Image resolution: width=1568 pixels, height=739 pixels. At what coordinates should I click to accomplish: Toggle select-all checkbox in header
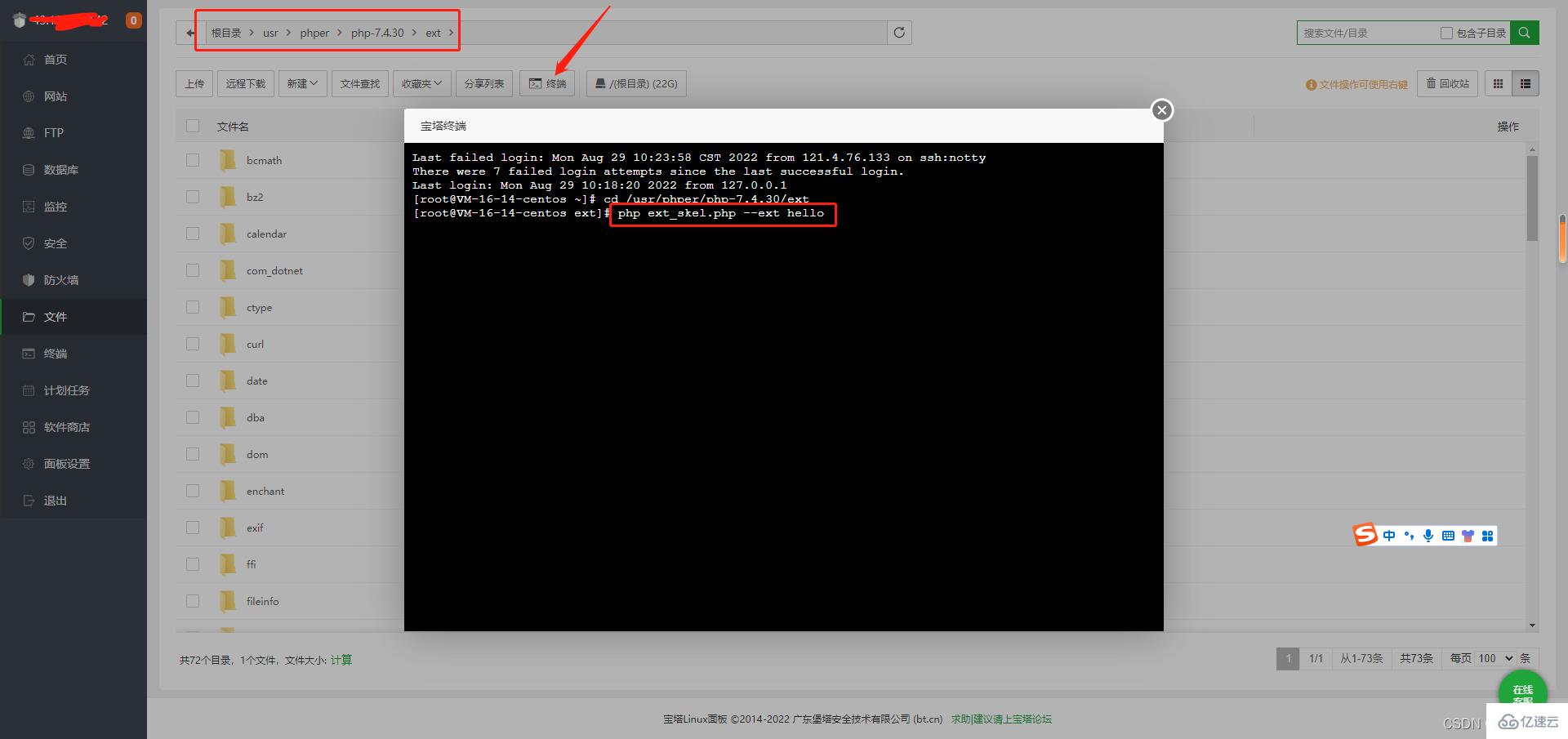click(x=193, y=126)
